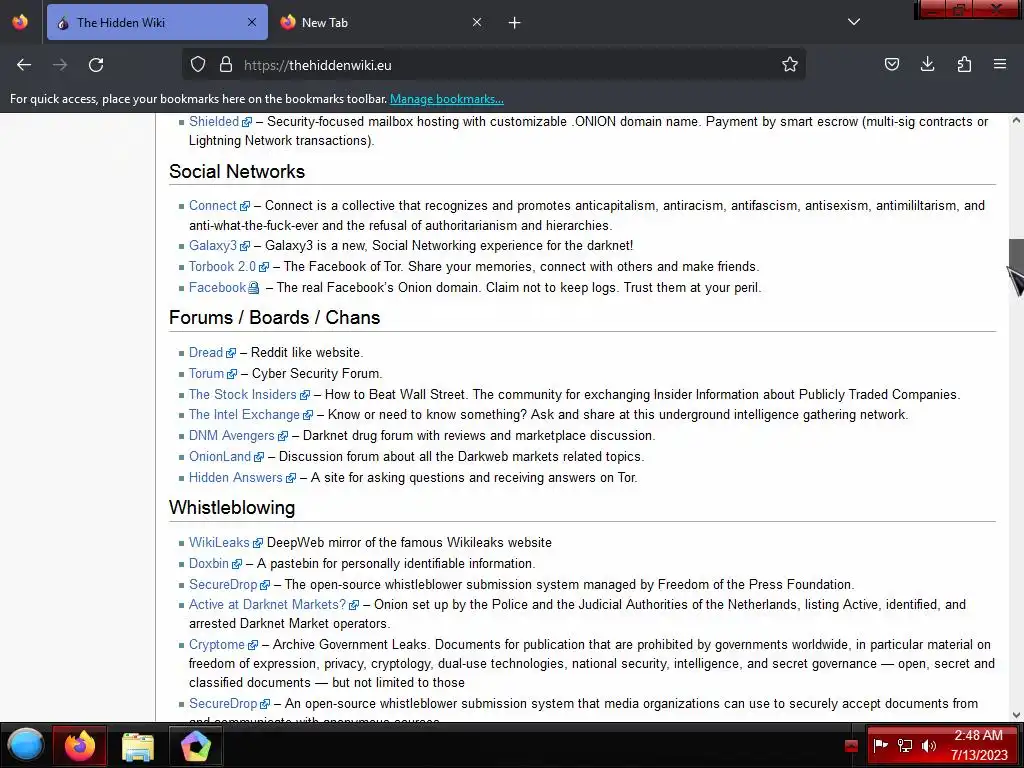Open the Cryptome link
This screenshot has height=768, width=1024.
coord(217,645)
